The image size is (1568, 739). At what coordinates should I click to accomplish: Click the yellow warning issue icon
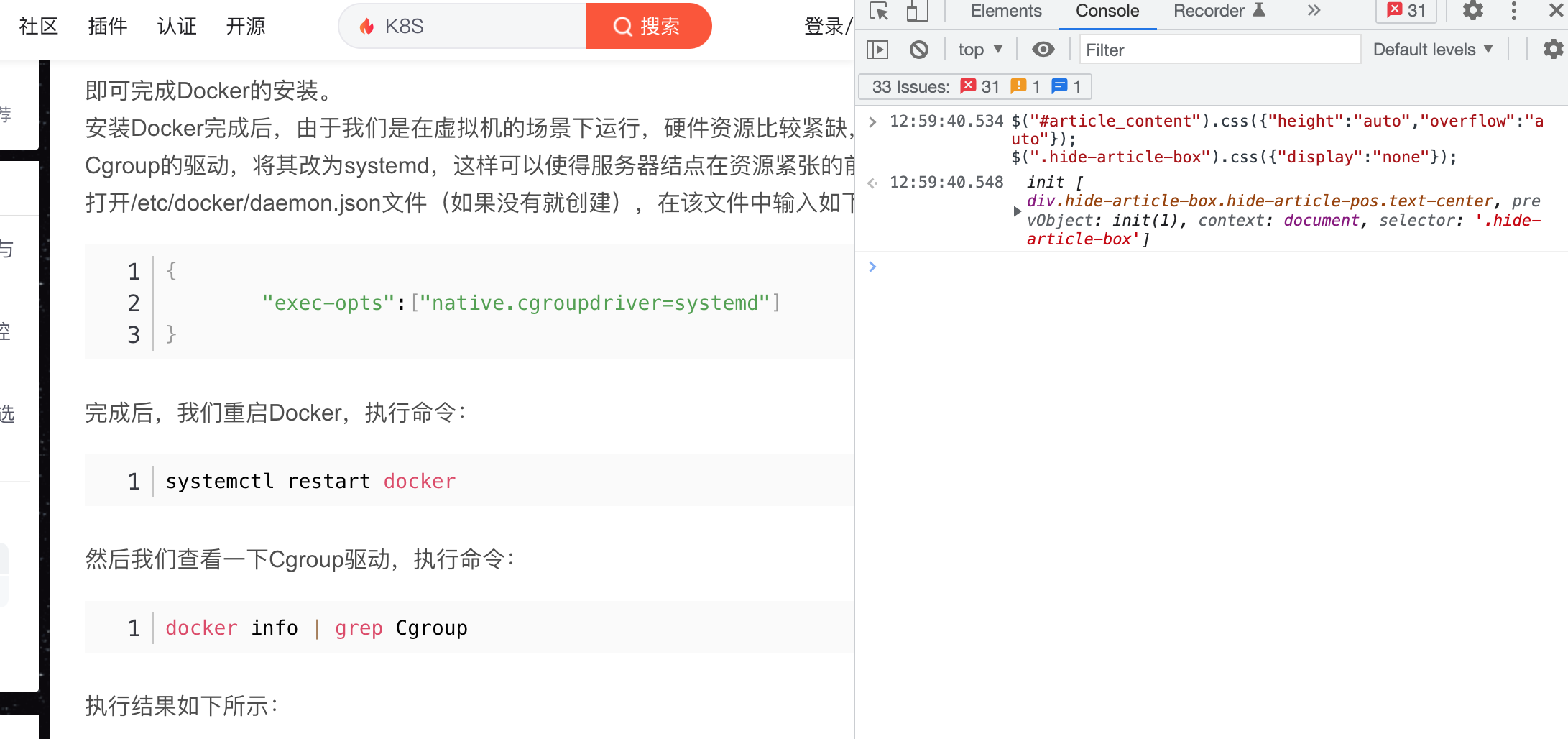coord(1018,86)
